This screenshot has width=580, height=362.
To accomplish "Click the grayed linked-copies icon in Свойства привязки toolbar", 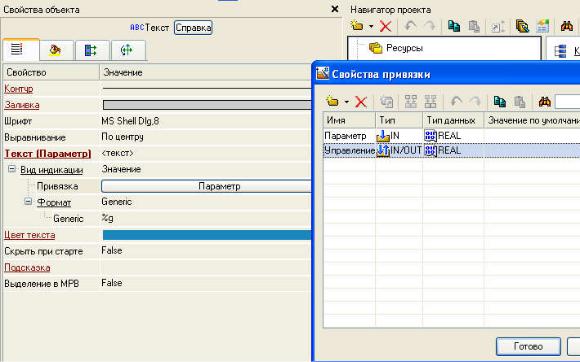I will point(387,102).
